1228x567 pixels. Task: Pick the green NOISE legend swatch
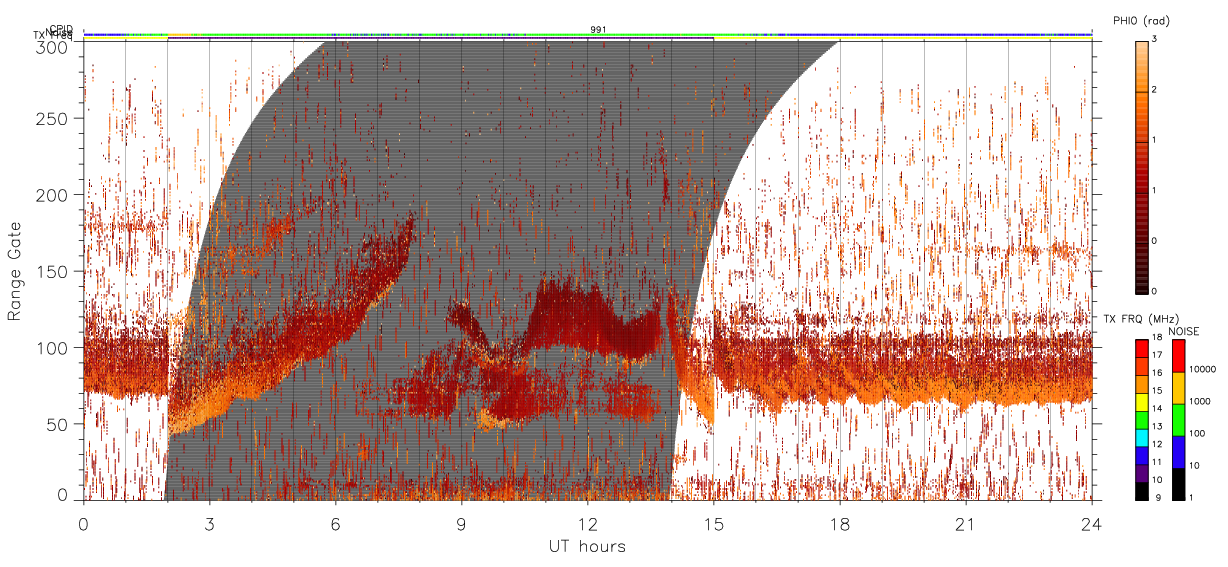(x=1178, y=420)
